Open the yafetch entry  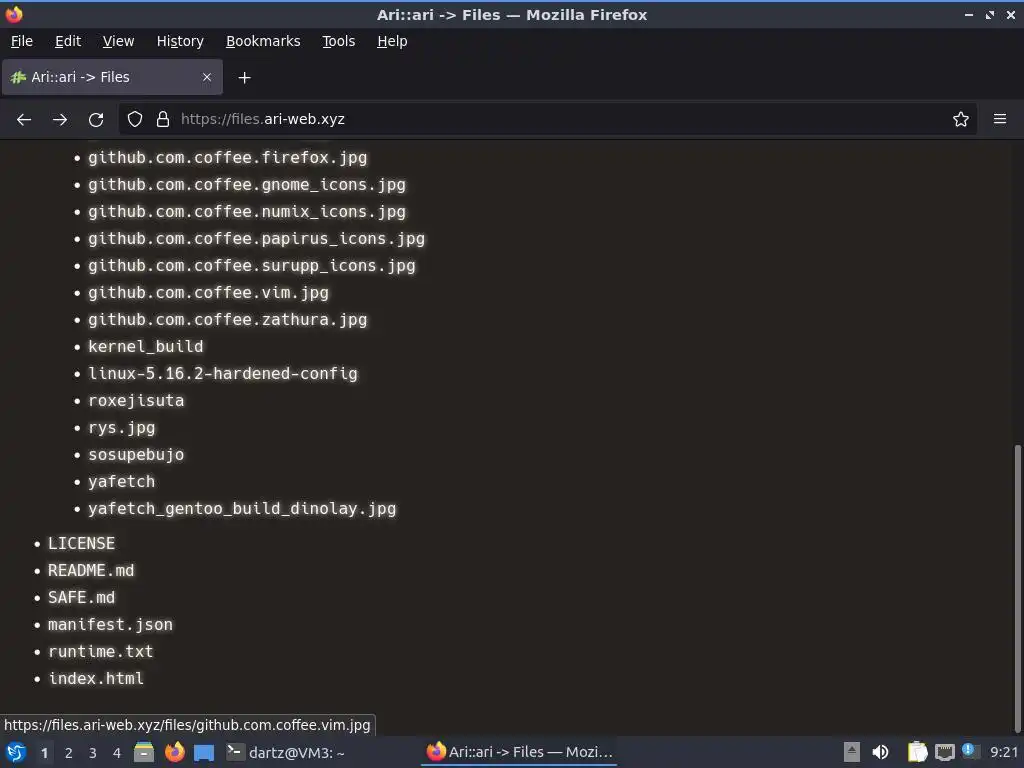point(121,482)
